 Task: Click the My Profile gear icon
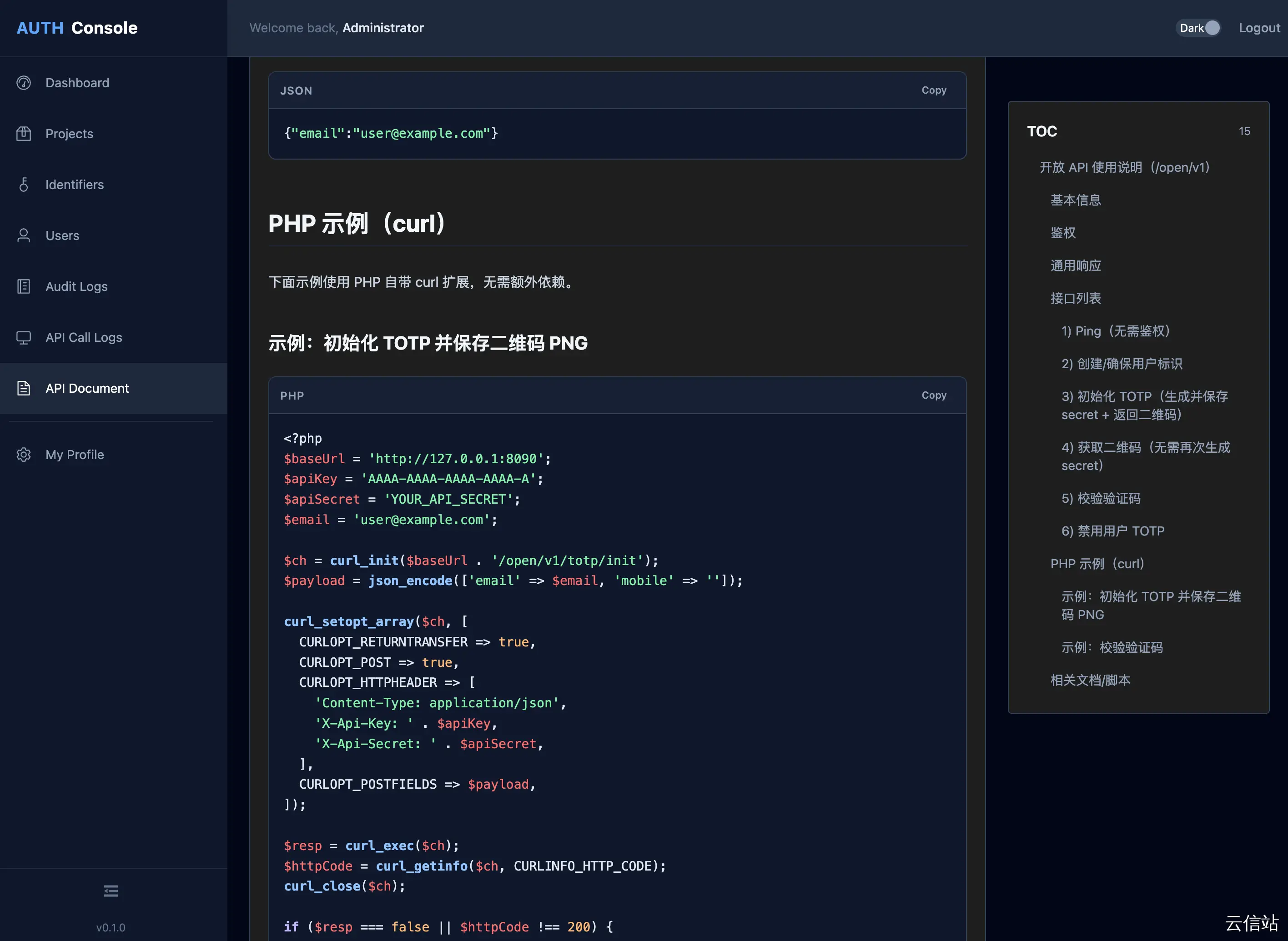pyautogui.click(x=23, y=455)
